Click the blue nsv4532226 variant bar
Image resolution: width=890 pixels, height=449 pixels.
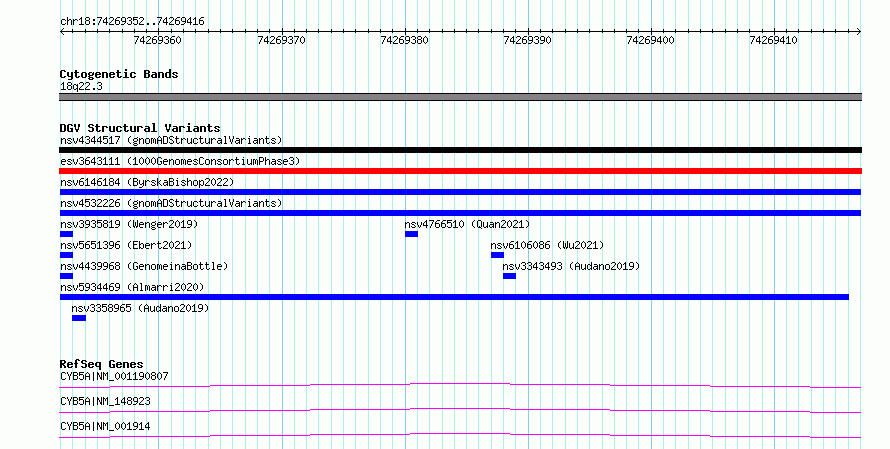coord(460,213)
